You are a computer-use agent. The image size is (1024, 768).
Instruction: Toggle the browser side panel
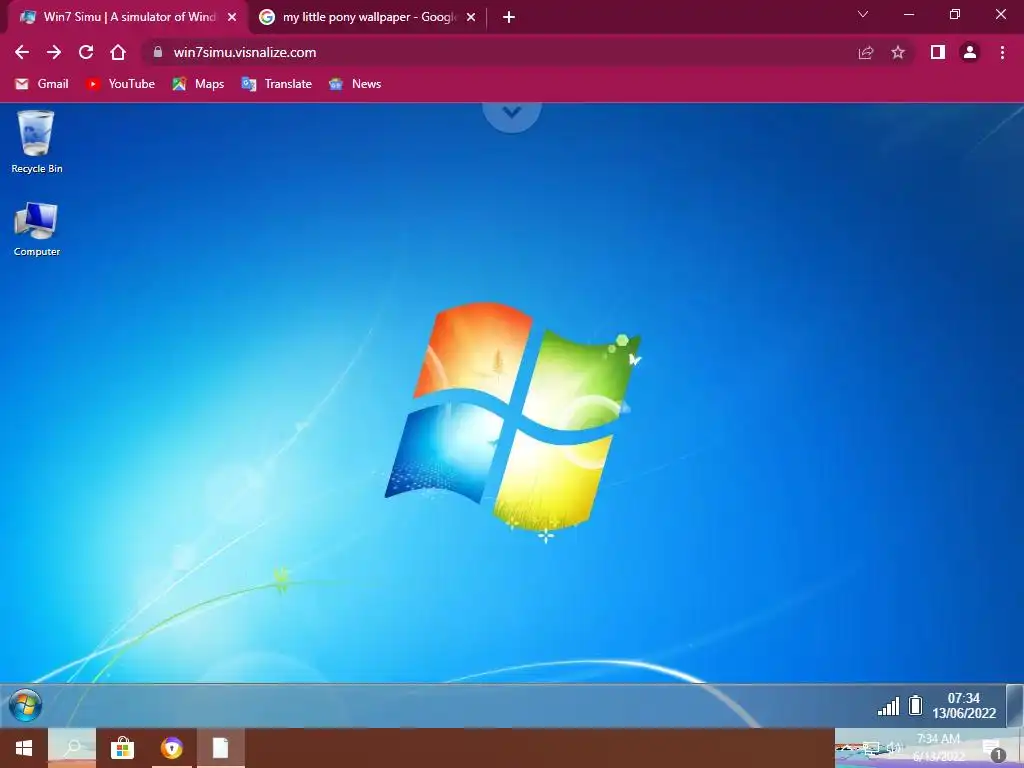tap(938, 52)
